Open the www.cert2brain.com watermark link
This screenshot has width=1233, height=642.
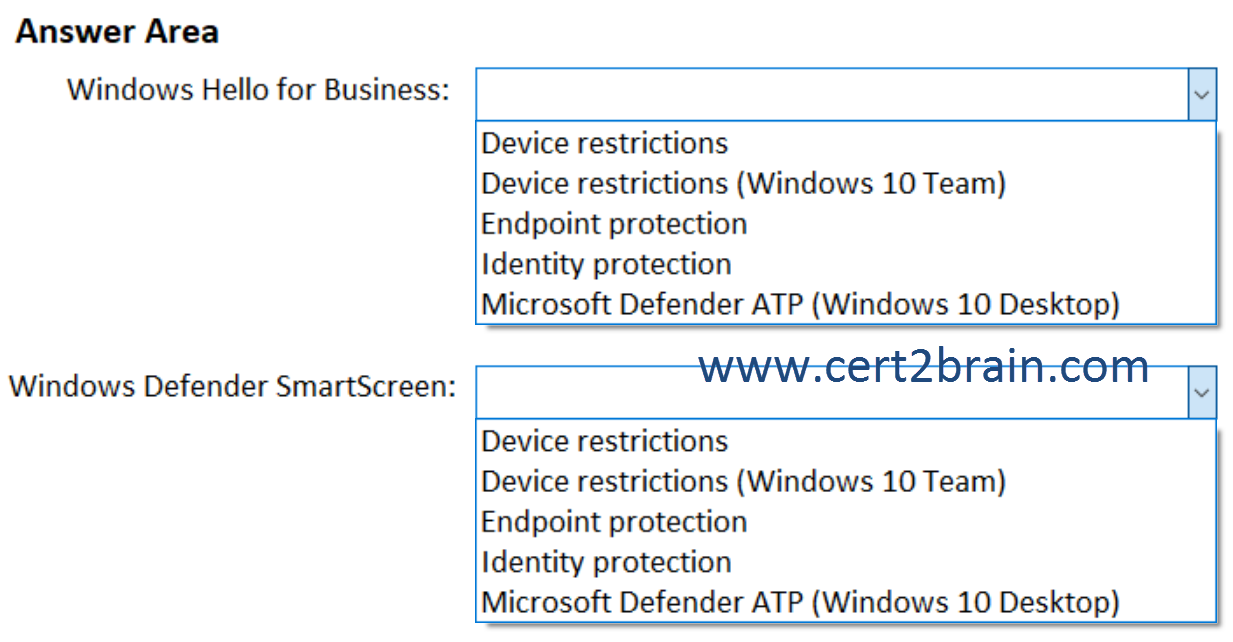pyautogui.click(x=923, y=367)
